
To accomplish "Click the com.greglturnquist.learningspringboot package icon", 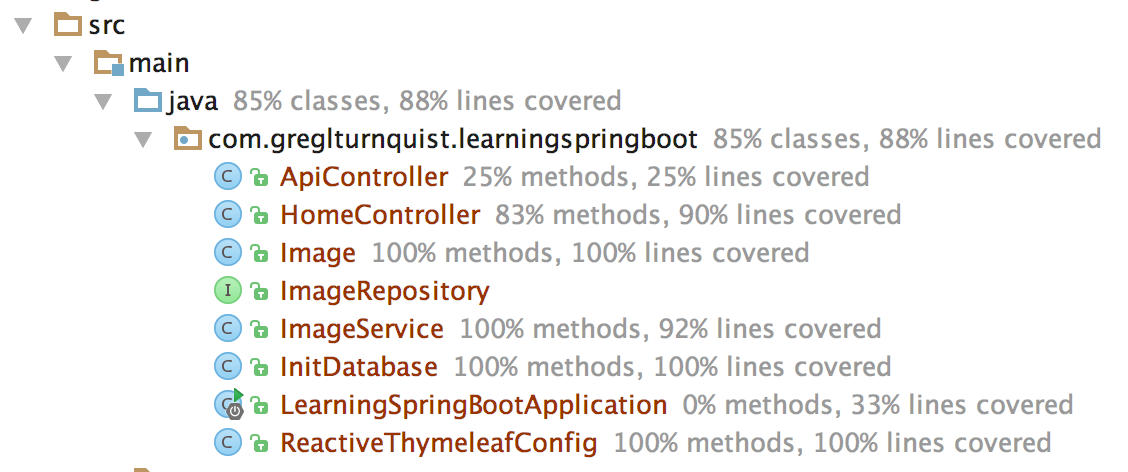I will click(x=188, y=139).
